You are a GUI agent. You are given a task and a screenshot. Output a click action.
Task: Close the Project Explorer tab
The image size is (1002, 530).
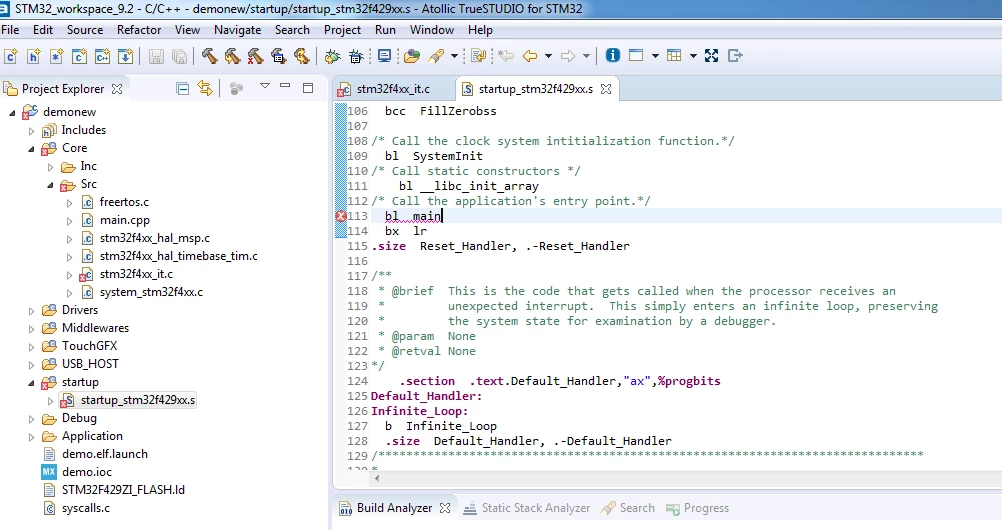coord(117,89)
